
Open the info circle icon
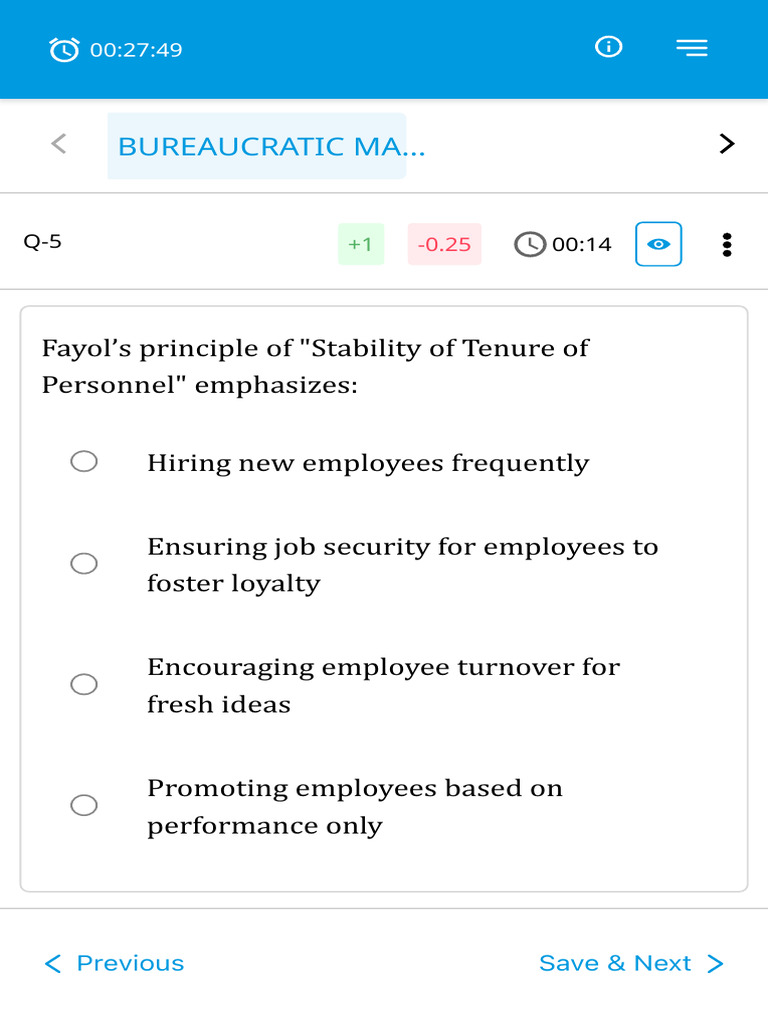click(609, 46)
